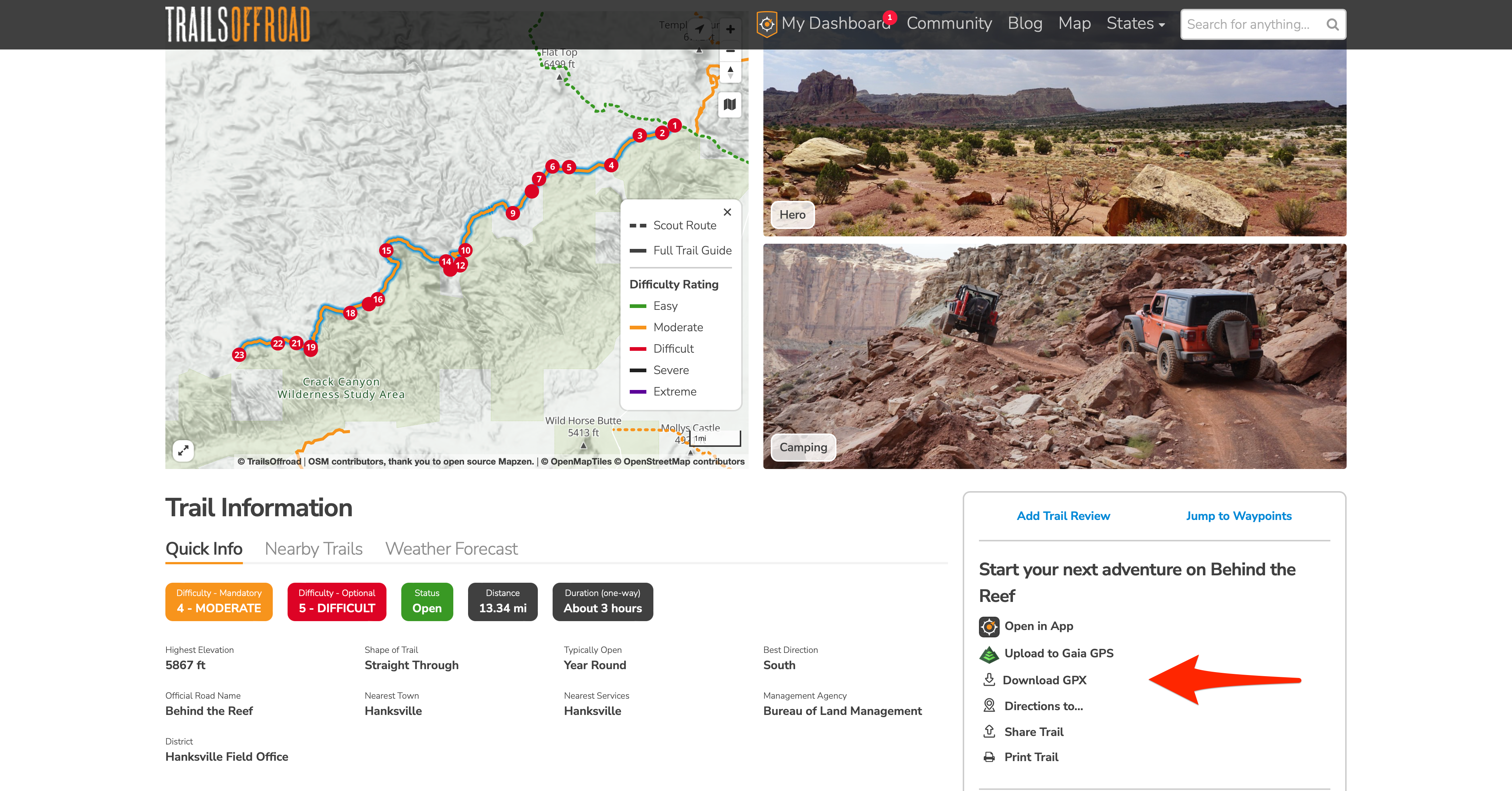Image resolution: width=1512 pixels, height=791 pixels.
Task: Open the map style selector icon
Action: coord(729,105)
